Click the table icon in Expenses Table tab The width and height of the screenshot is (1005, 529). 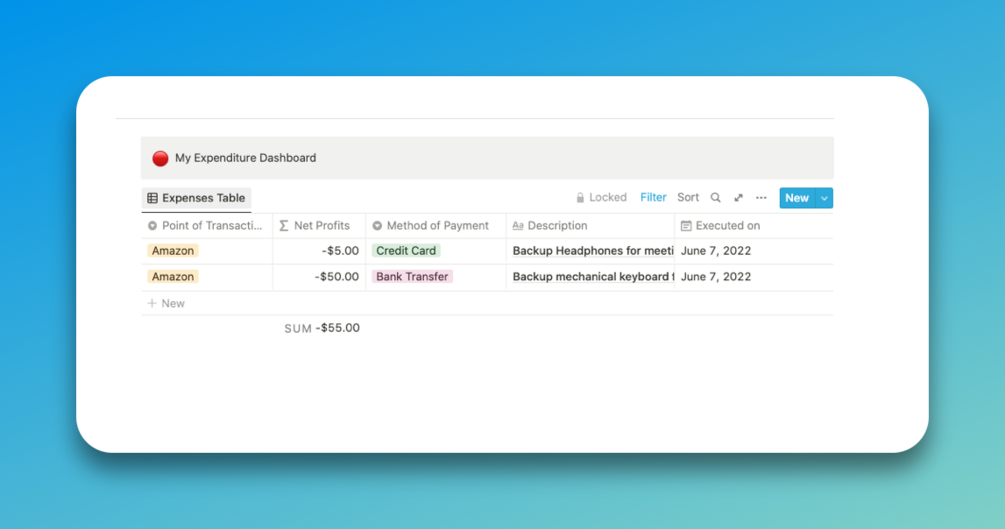153,198
